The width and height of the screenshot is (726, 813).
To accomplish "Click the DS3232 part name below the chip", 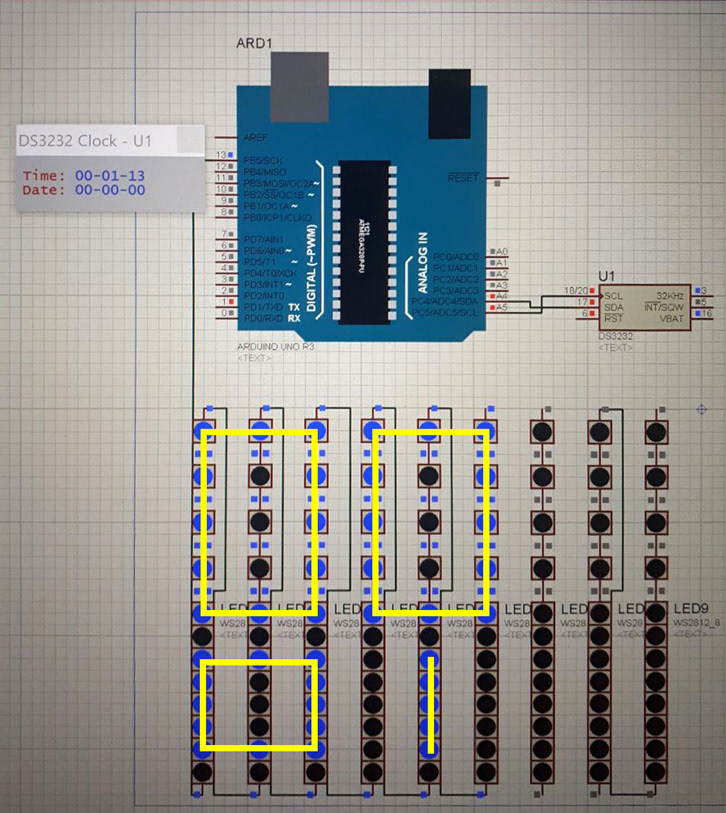I will pyautogui.click(x=615, y=337).
